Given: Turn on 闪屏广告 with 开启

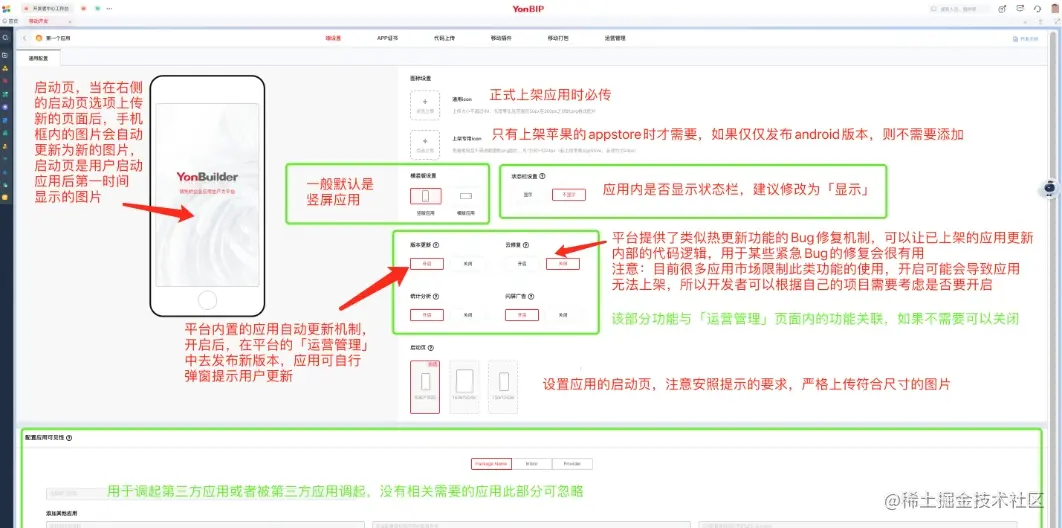Looking at the screenshot, I should tap(522, 315).
